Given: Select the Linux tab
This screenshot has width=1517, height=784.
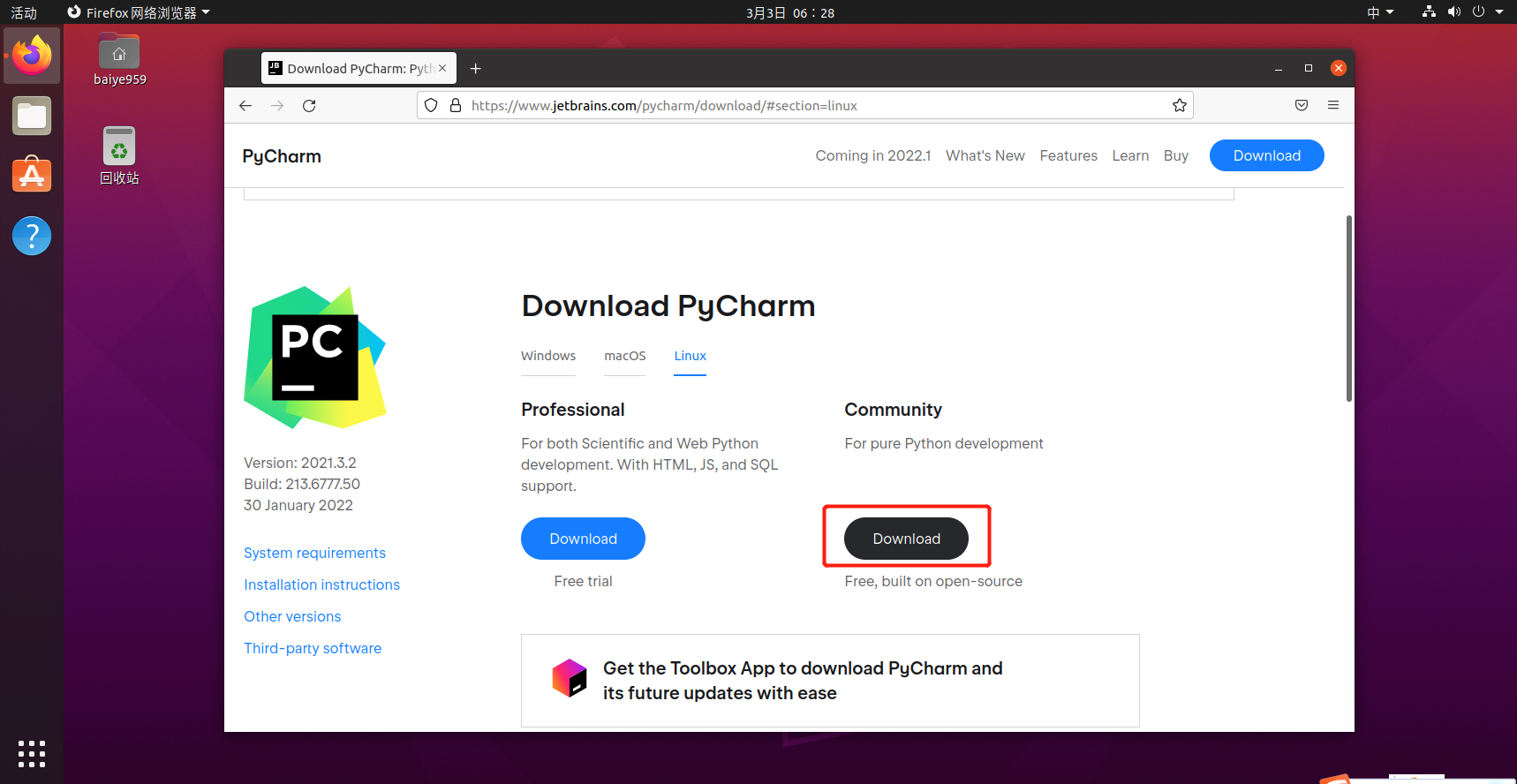Looking at the screenshot, I should pos(691,356).
